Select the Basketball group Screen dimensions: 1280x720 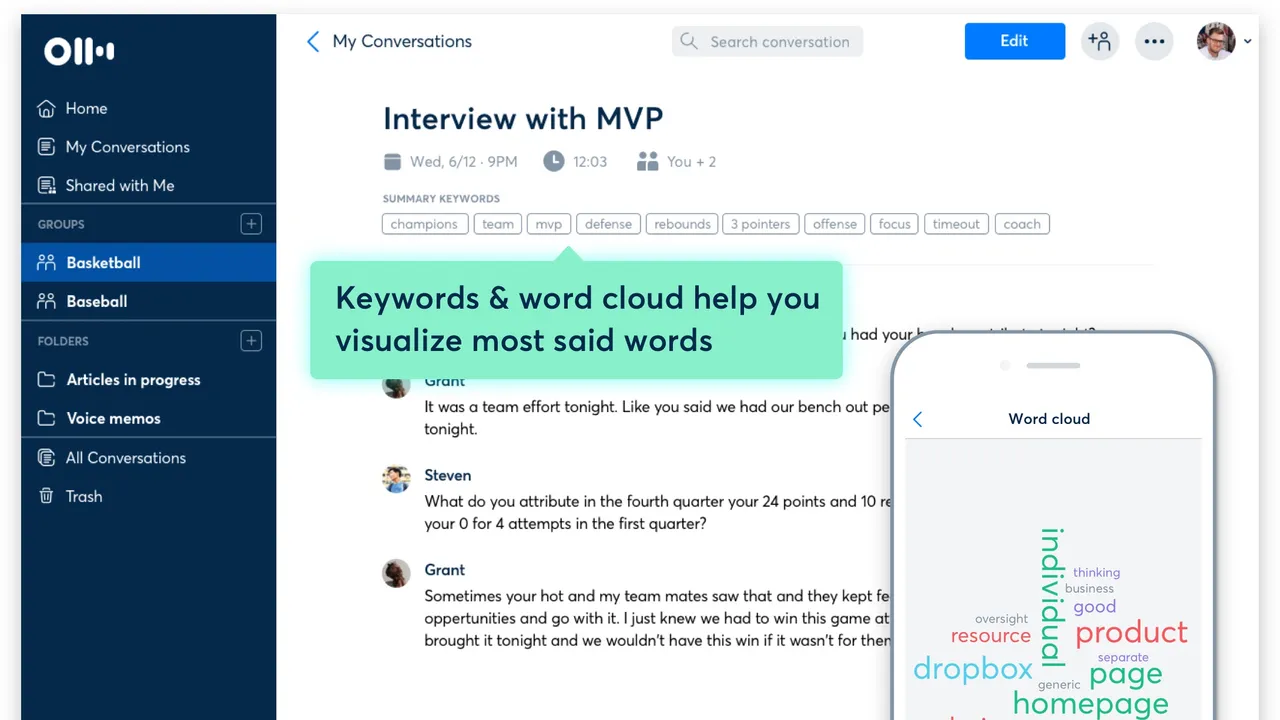click(x=148, y=263)
